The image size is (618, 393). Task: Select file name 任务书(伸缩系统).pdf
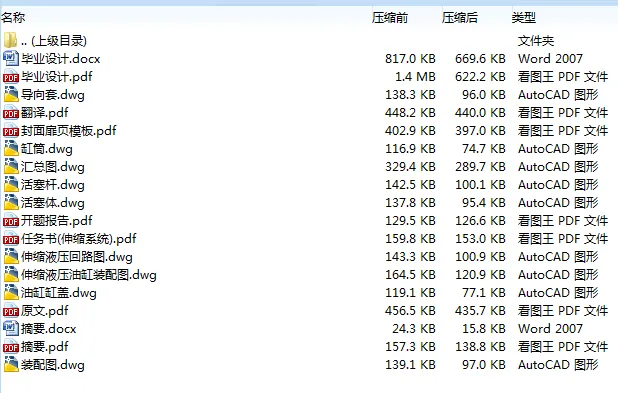[x=79, y=238]
